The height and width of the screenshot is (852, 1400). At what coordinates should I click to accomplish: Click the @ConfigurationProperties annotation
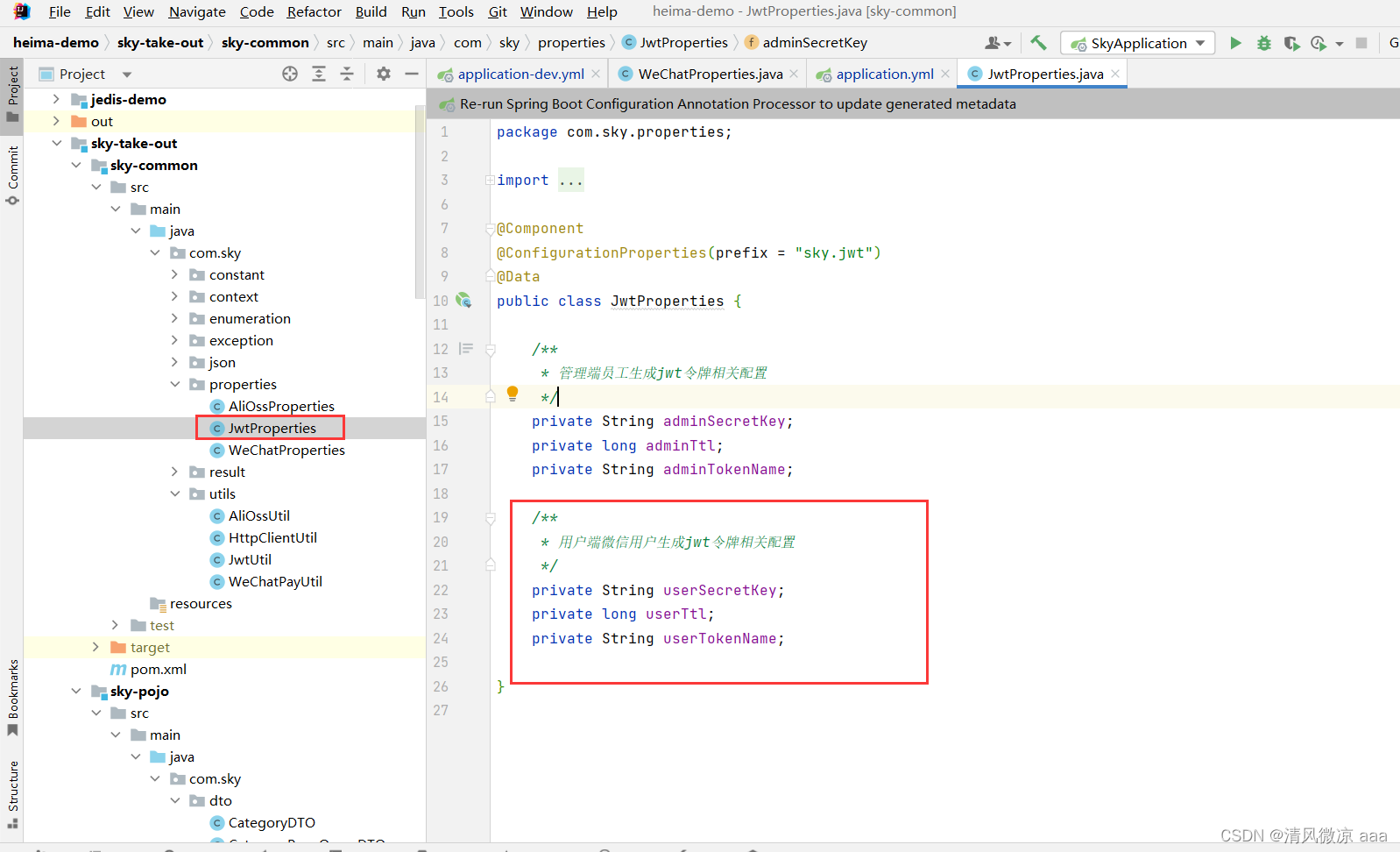click(x=601, y=253)
